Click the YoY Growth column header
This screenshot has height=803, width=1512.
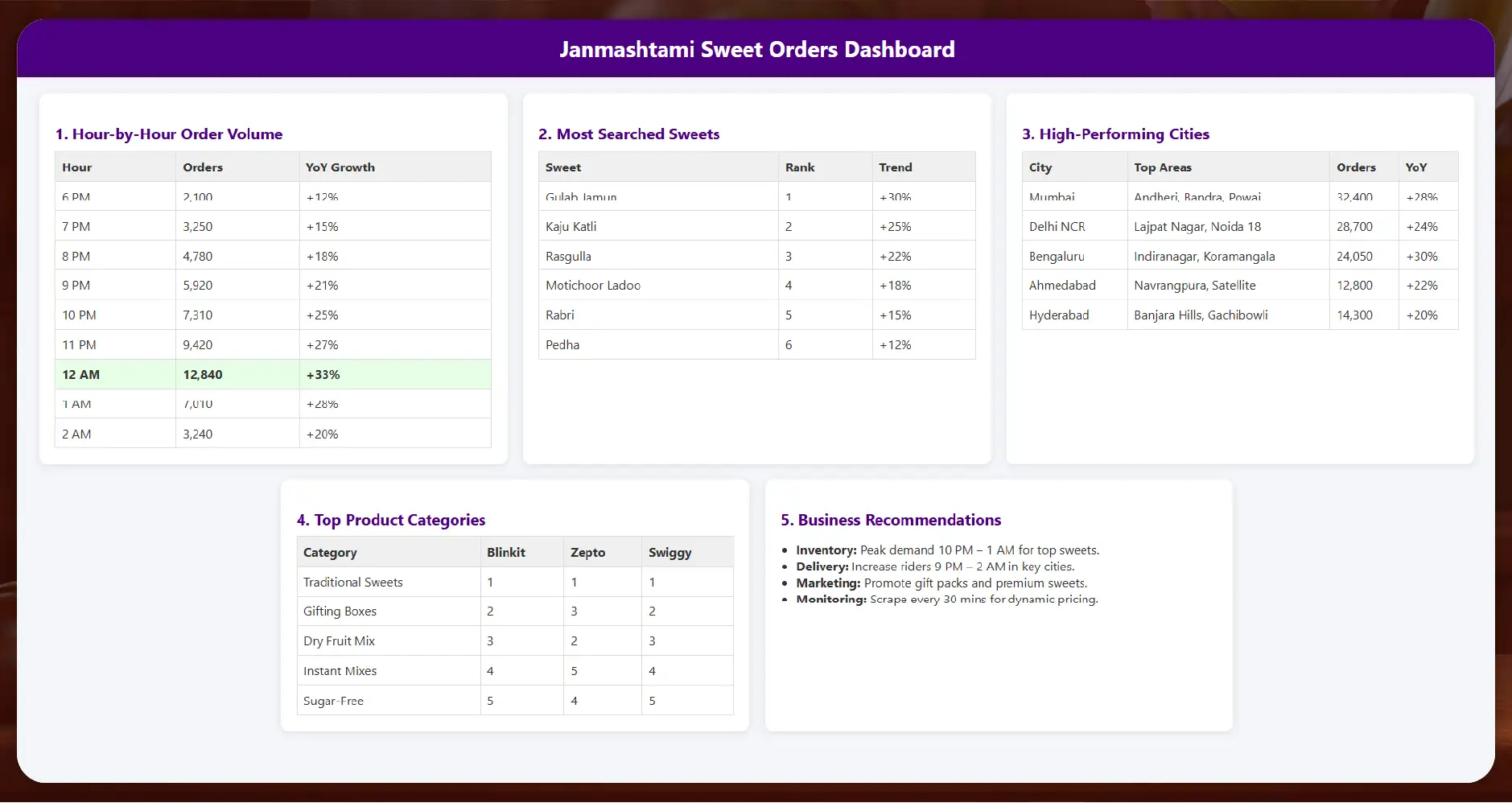tap(340, 167)
